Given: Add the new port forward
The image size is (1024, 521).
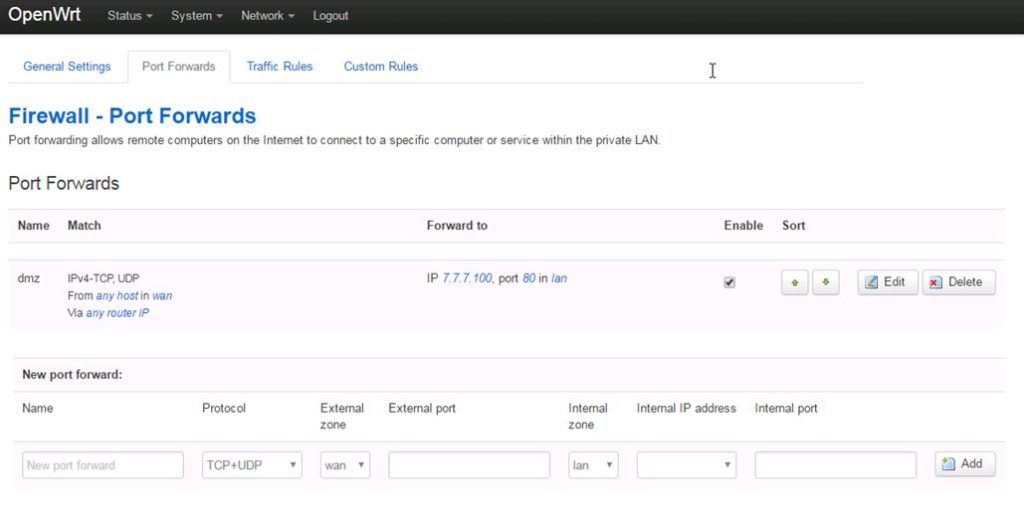Looking at the screenshot, I should point(964,464).
